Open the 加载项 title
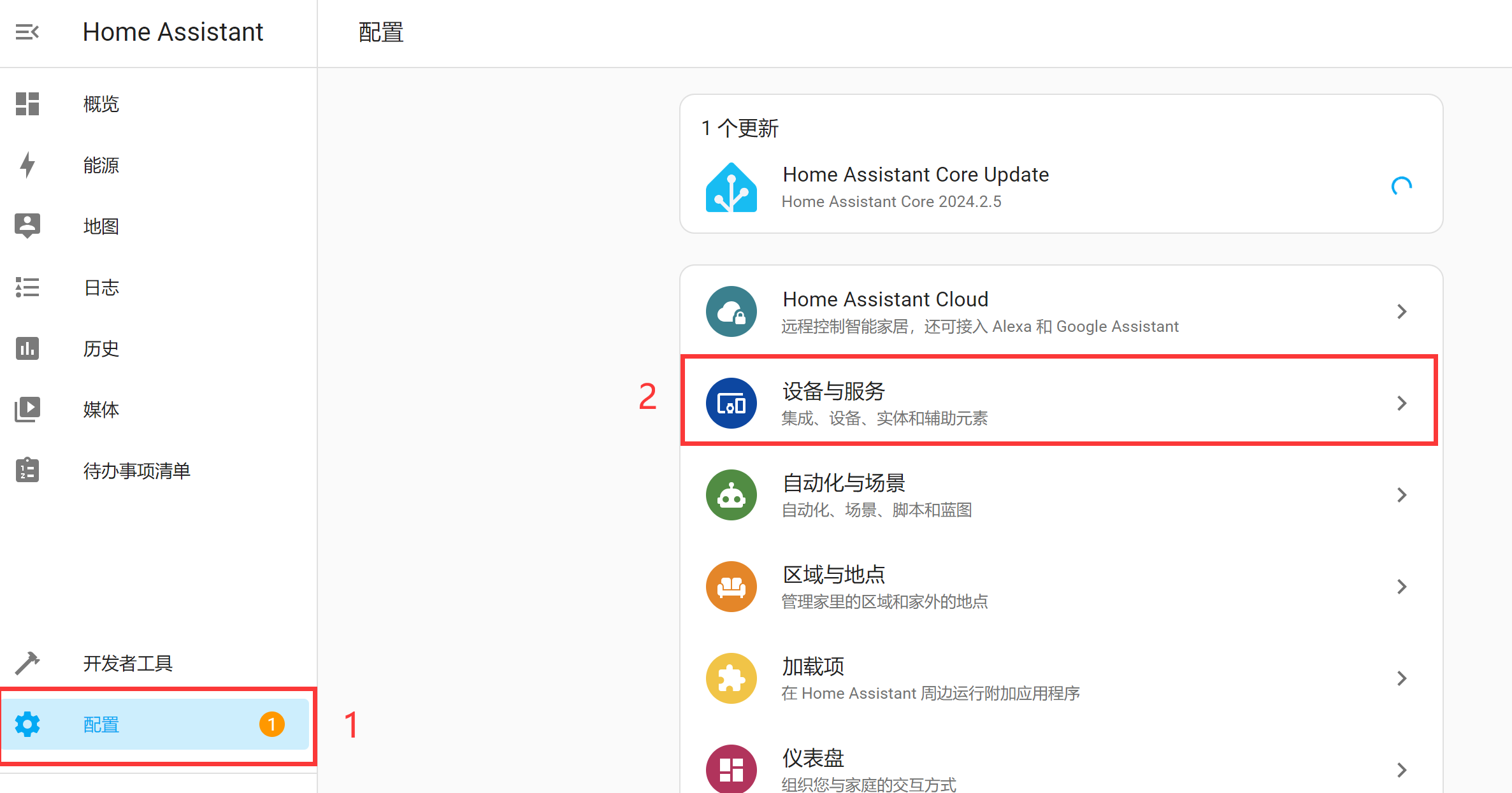1512x793 pixels. point(814,666)
